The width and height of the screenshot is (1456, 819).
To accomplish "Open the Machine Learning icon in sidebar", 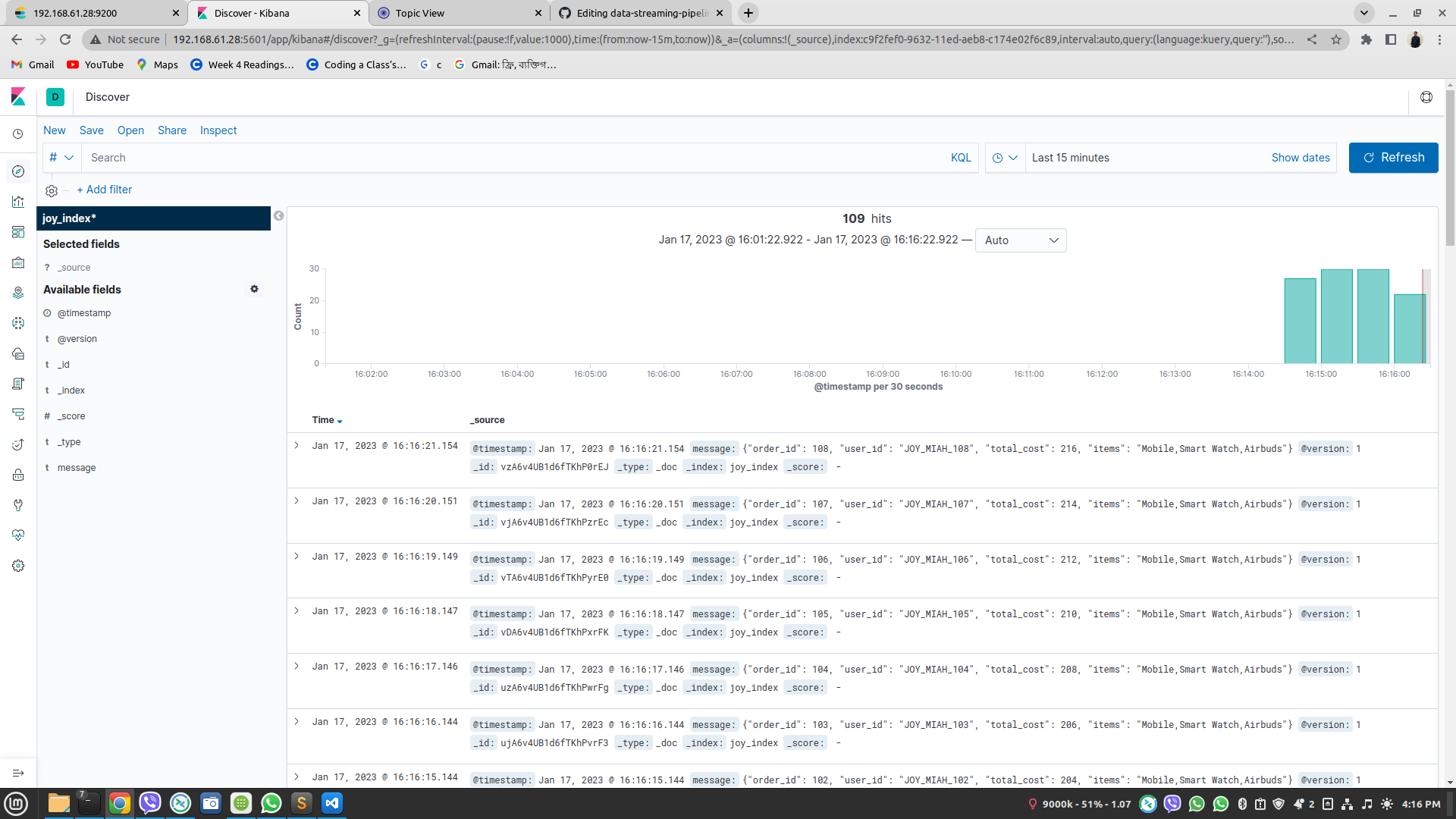I will [18, 323].
